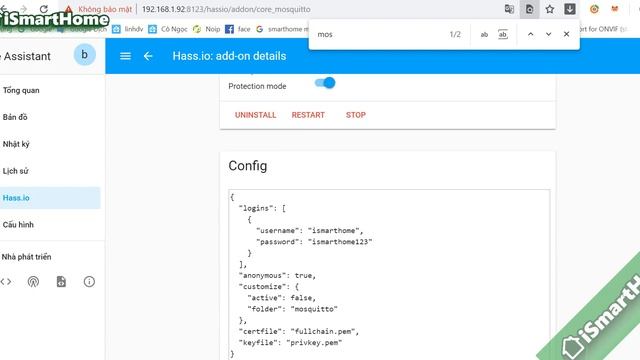Open Cấu hình in the sidebar
This screenshot has width=640, height=360.
pyautogui.click(x=50, y=224)
